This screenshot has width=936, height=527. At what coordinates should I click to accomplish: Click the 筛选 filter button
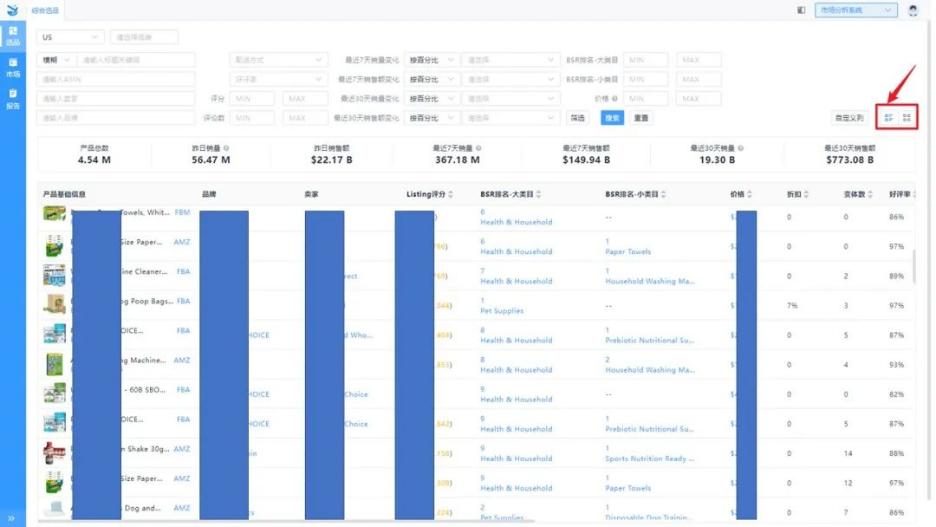tap(577, 118)
